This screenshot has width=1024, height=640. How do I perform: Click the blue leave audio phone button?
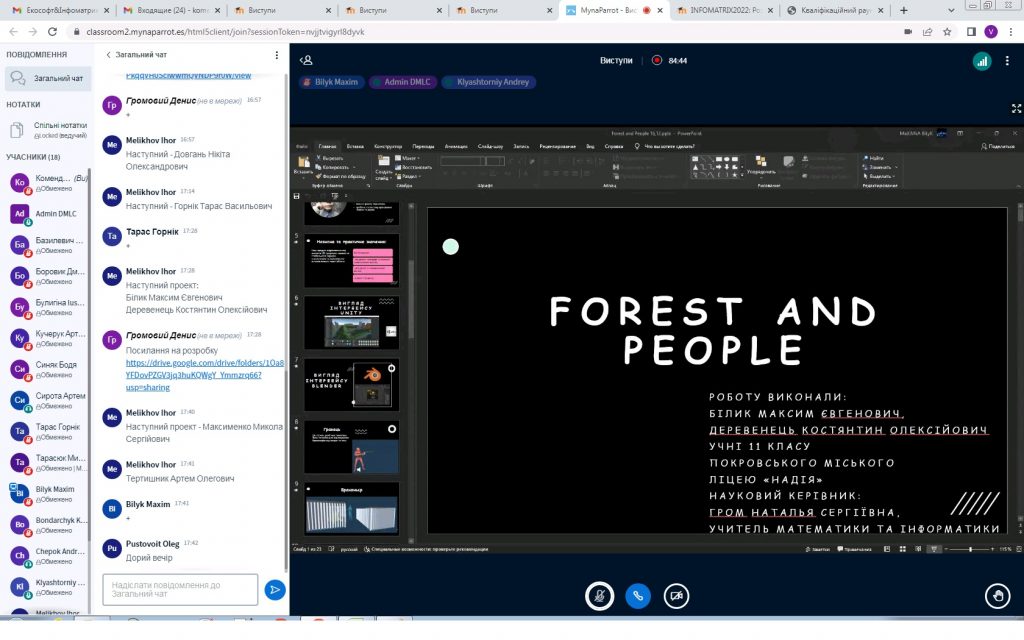[638, 595]
